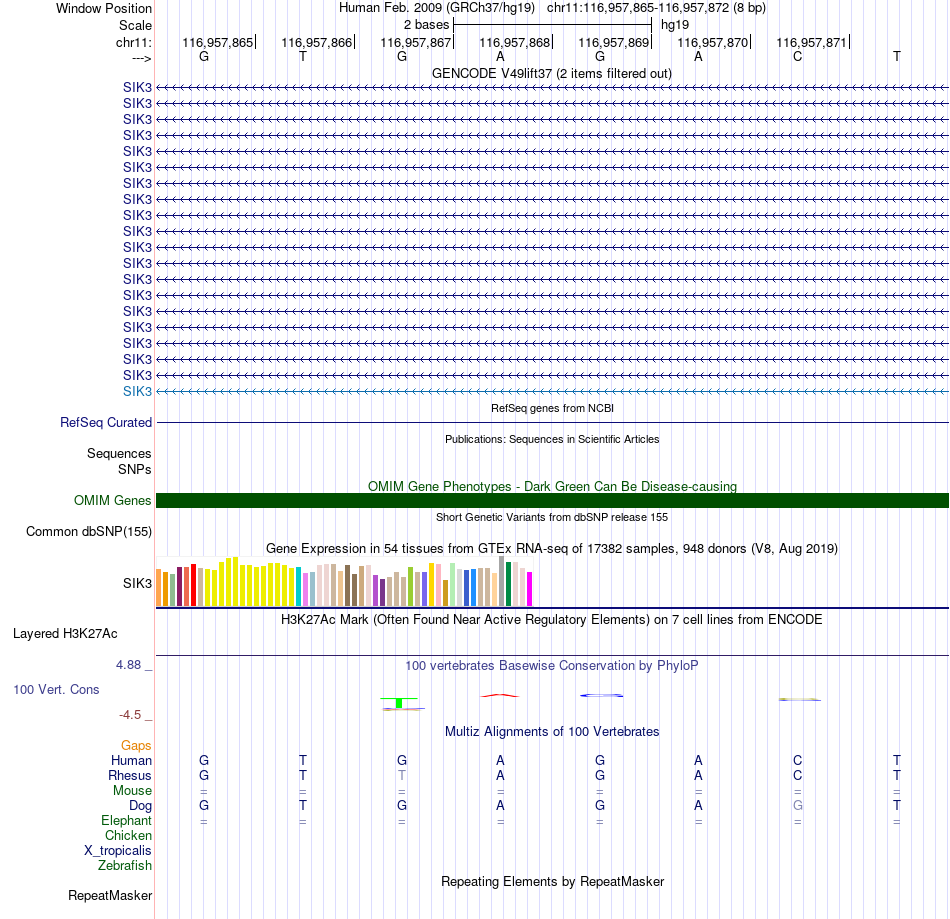Open the 'RefSeq genes from NCBI' track title
Viewport: 950px width, 919px height.
click(552, 408)
